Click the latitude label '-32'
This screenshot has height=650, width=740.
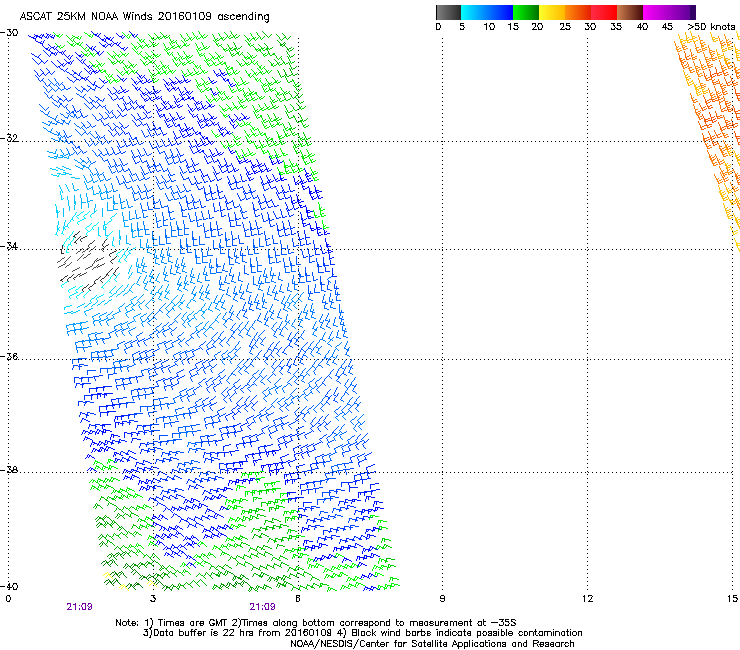coord(9,138)
